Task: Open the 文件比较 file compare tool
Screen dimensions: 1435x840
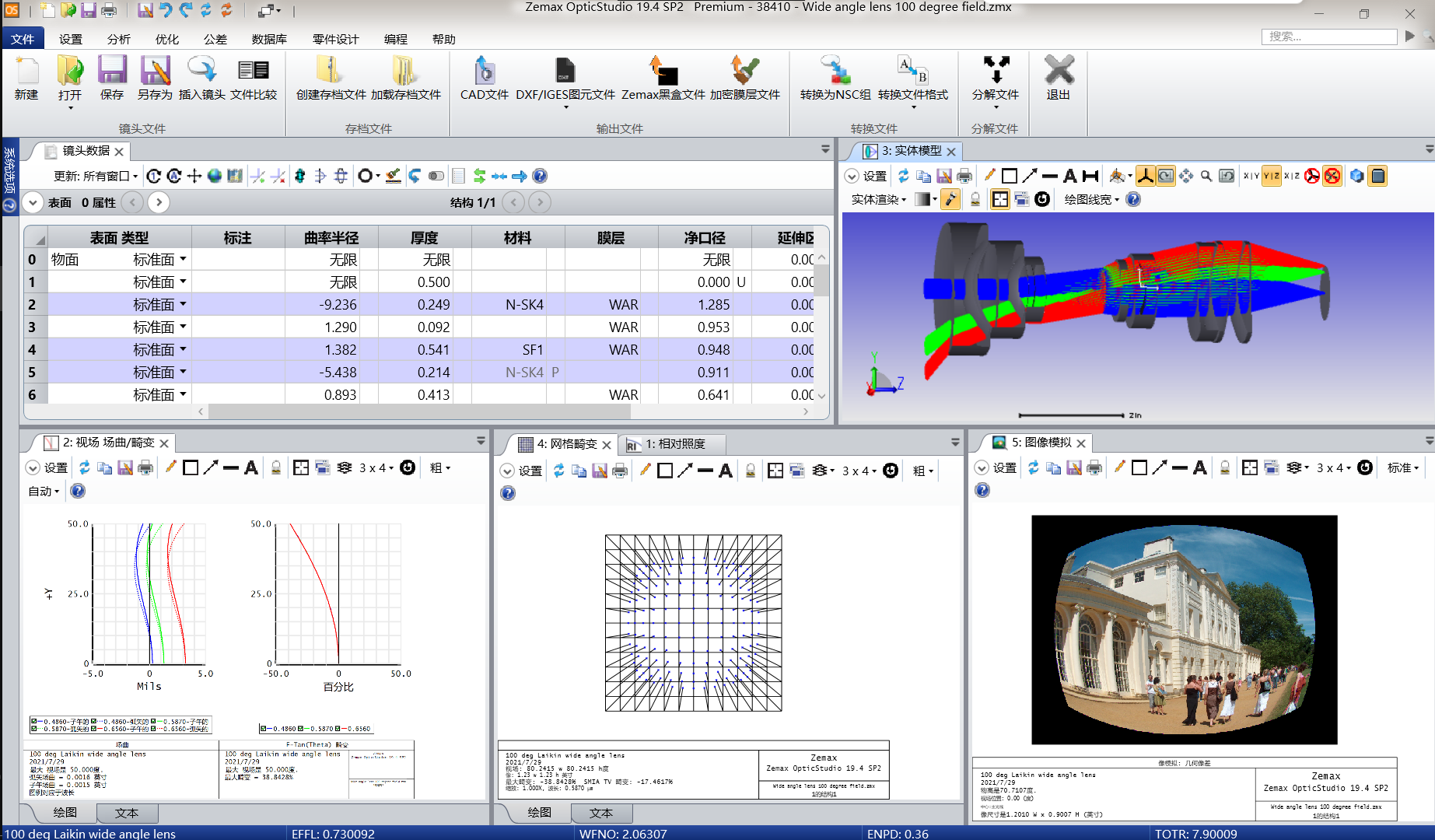Action: point(254,79)
